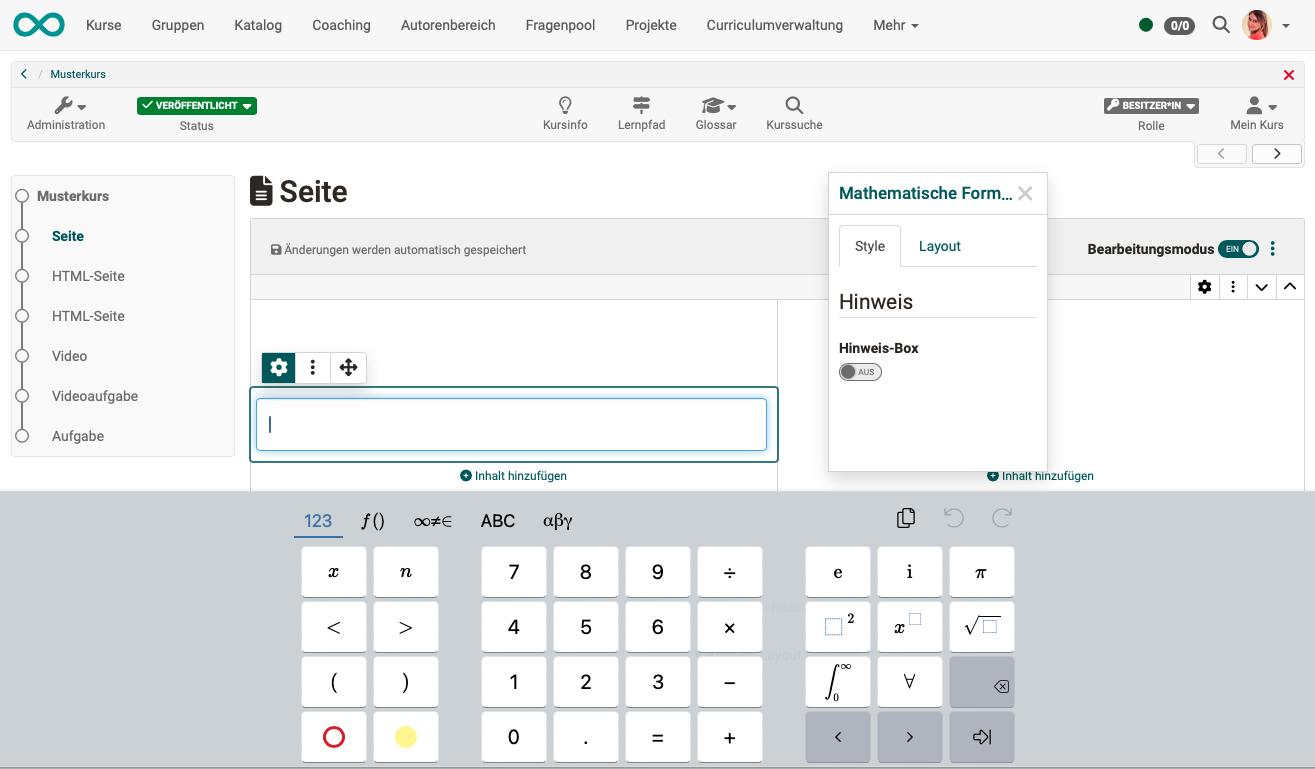Insert the integral symbol
This screenshot has width=1315, height=769.
(x=837, y=682)
